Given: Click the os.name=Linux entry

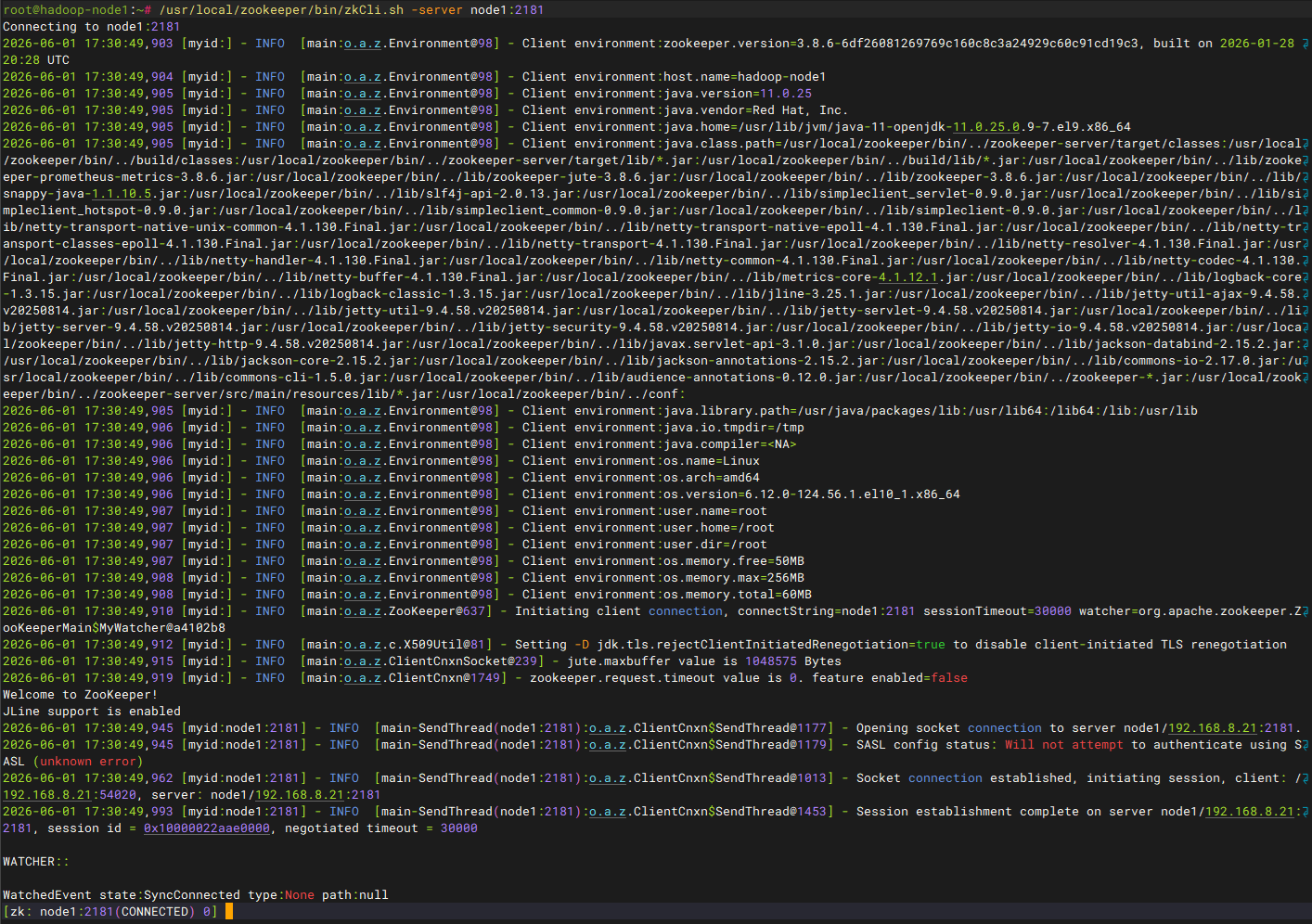Looking at the screenshot, I should [712, 461].
